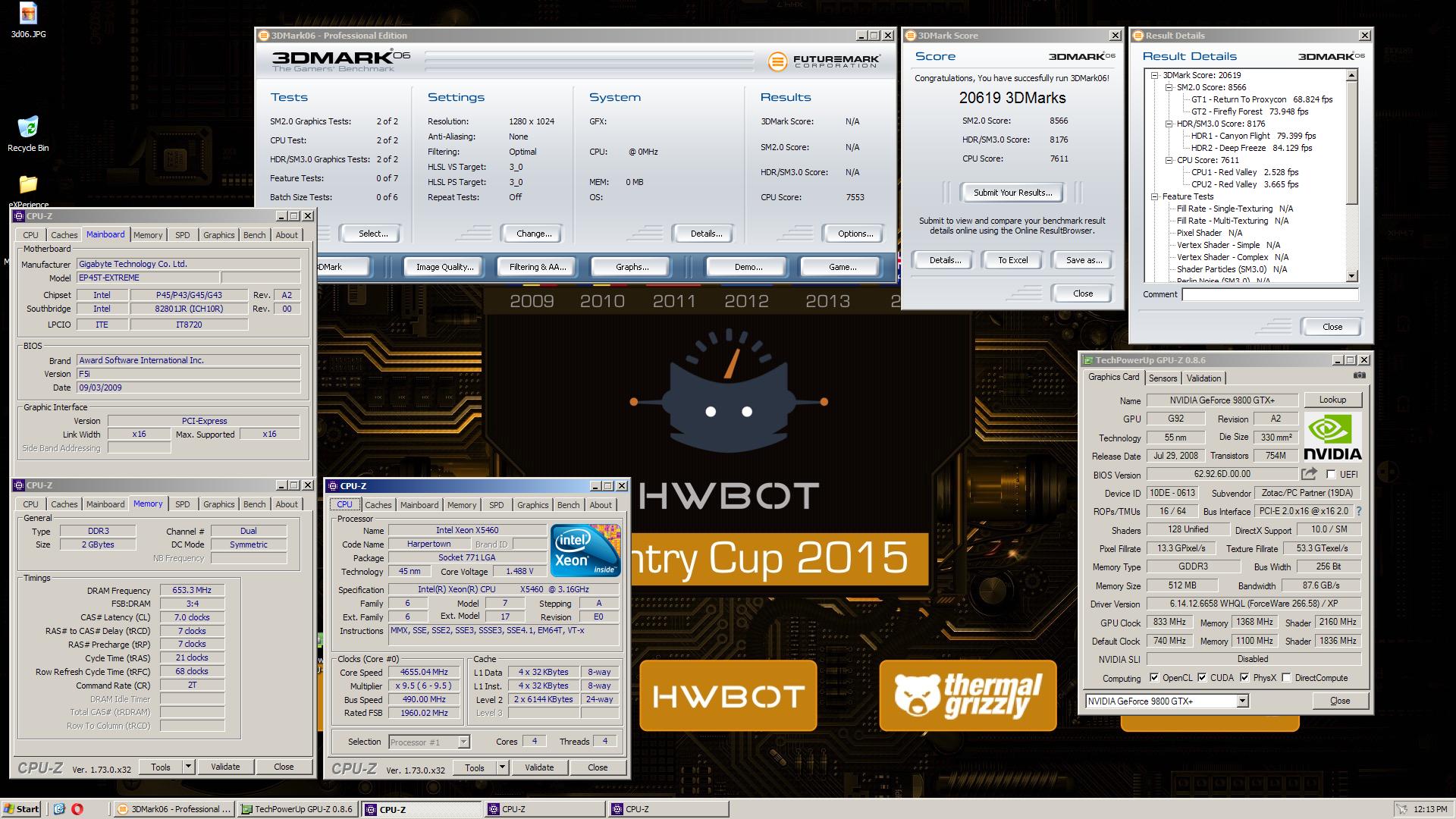Click Validate in the processor CPU-Z window
The image size is (1456, 819).
539,767
